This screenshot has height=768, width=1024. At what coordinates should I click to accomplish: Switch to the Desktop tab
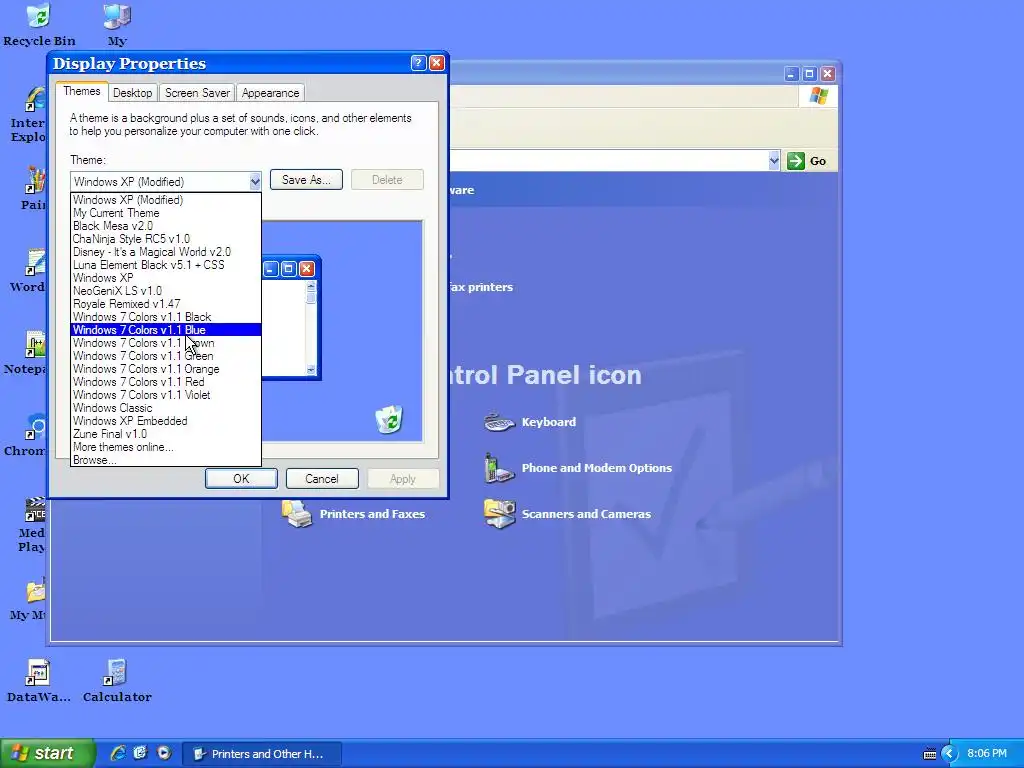(x=133, y=93)
